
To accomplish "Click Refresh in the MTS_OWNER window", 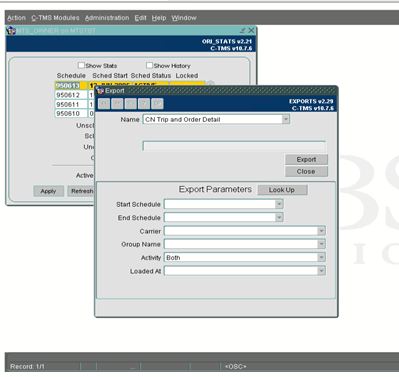I will 81,191.
